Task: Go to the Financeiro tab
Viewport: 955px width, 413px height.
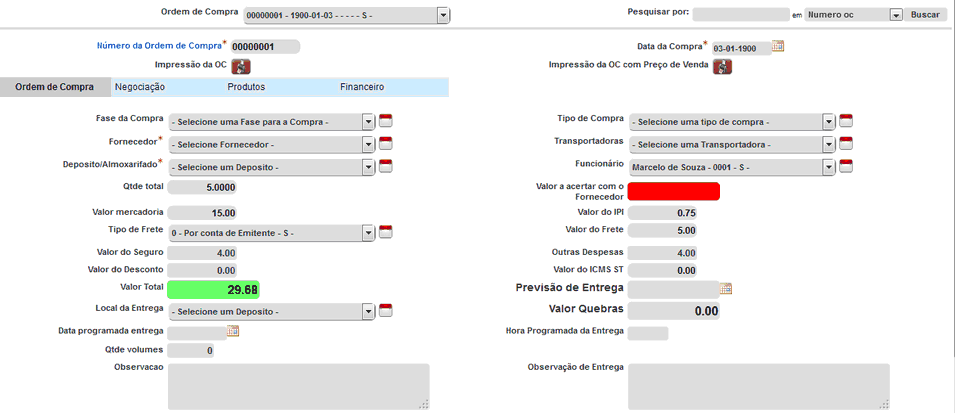Action: pyautogui.click(x=362, y=87)
